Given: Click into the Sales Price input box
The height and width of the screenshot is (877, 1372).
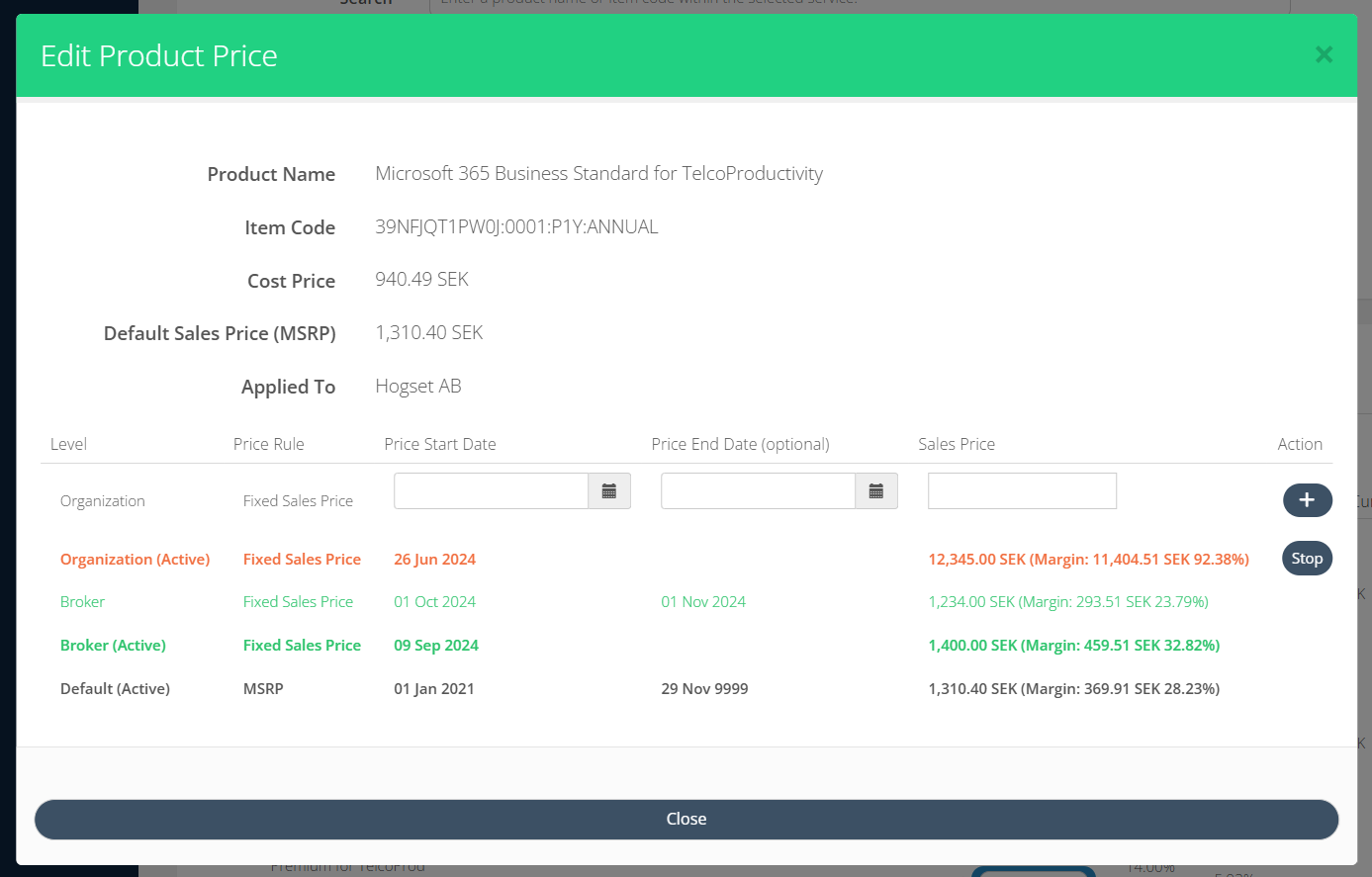Looking at the screenshot, I should (x=1022, y=491).
